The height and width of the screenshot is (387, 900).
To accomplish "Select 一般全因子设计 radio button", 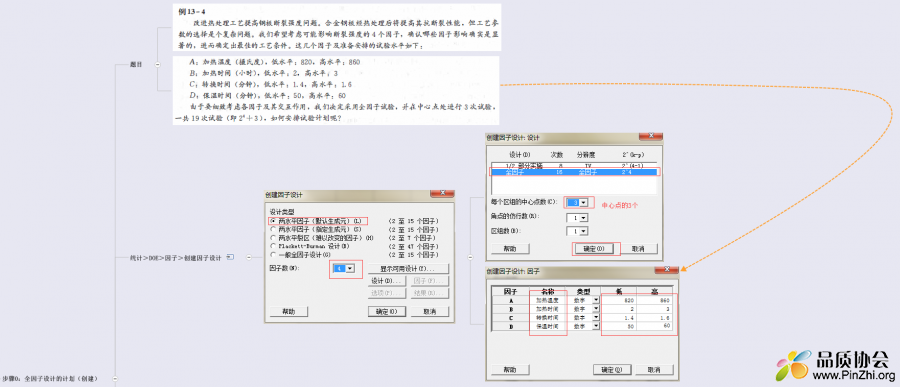I will click(x=273, y=254).
